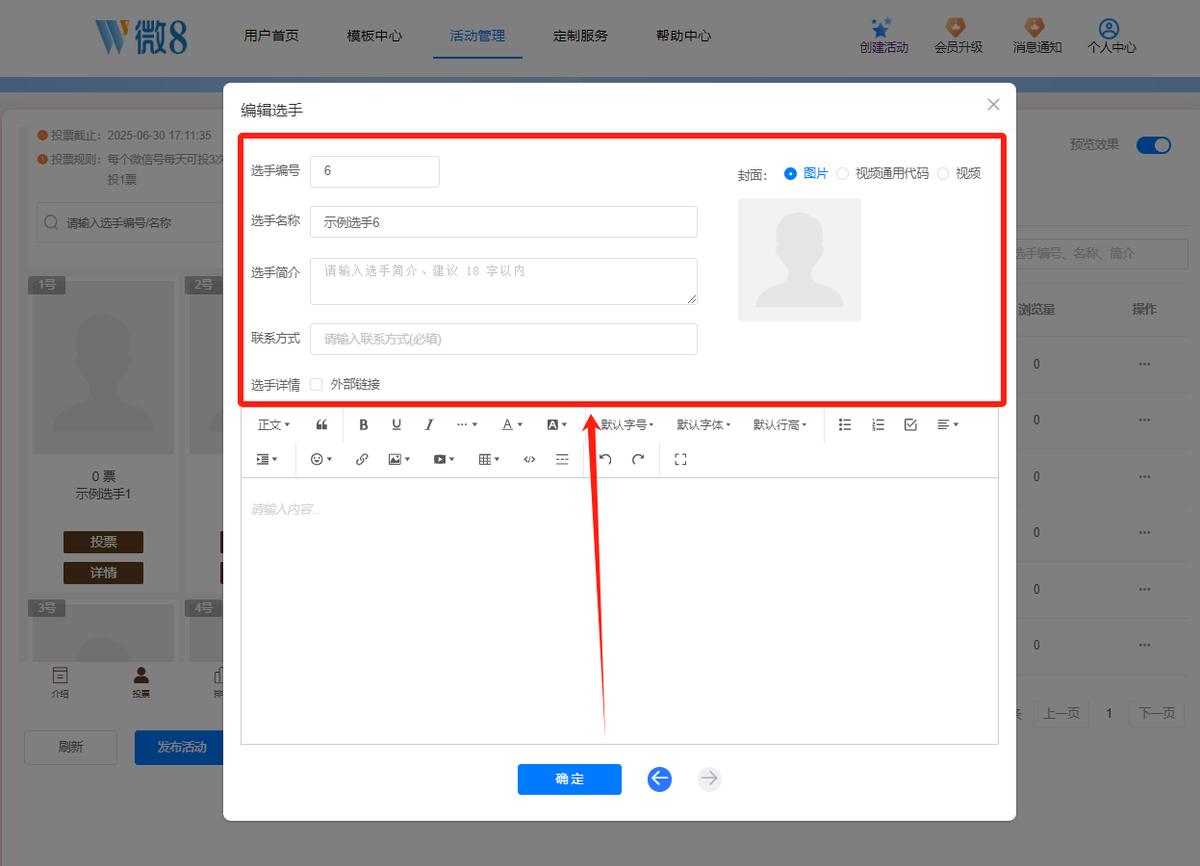Click the 选手名称 input field
This screenshot has height=866, width=1200.
tap(503, 222)
